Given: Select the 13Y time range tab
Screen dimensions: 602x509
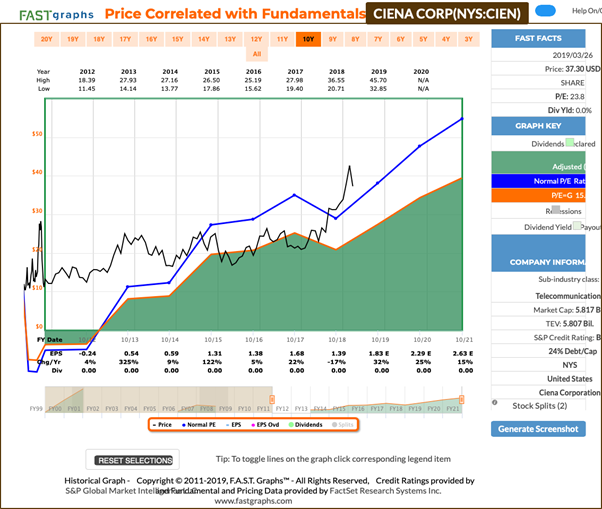Looking at the screenshot, I should (230, 39).
